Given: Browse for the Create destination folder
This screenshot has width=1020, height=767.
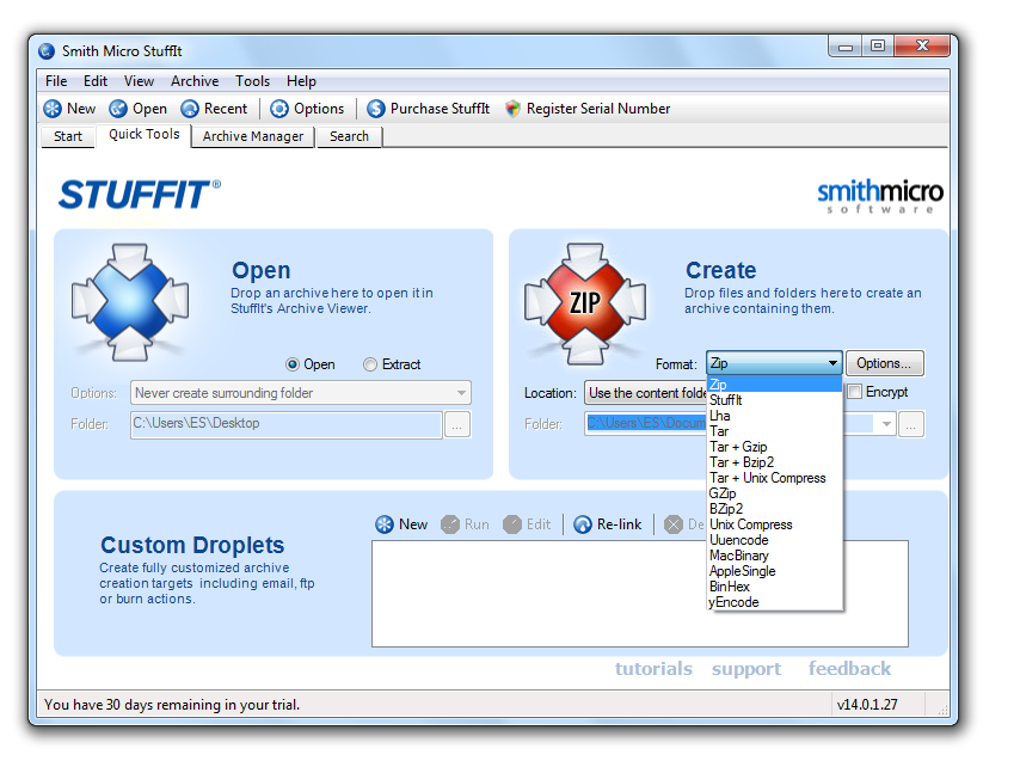Looking at the screenshot, I should point(911,425).
